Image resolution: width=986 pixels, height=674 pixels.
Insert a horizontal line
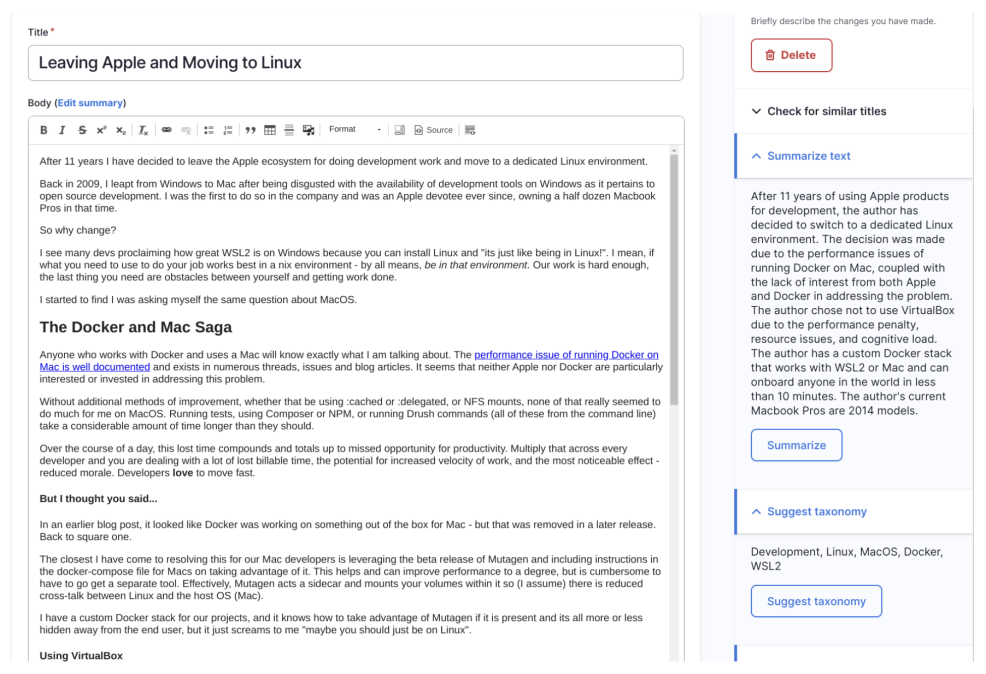[289, 130]
